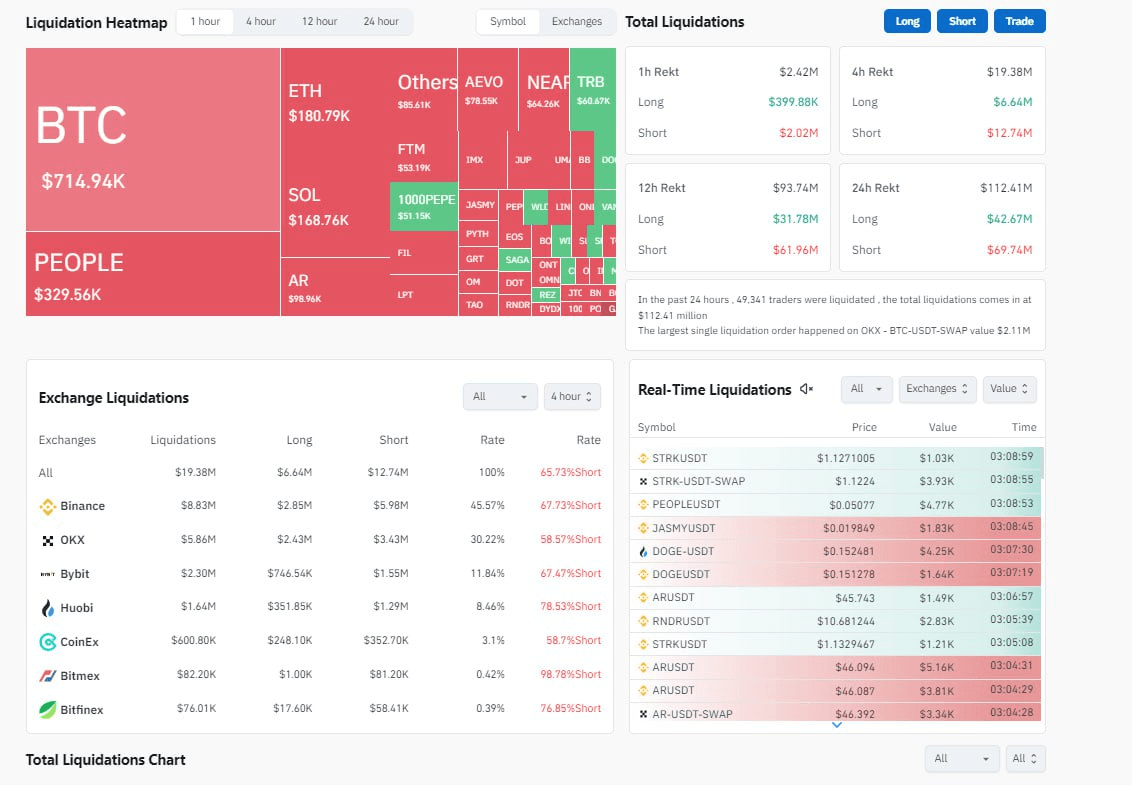
Task: Click the Binance icon beside STRKUSDT at 03:08:59
Action: pos(643,459)
